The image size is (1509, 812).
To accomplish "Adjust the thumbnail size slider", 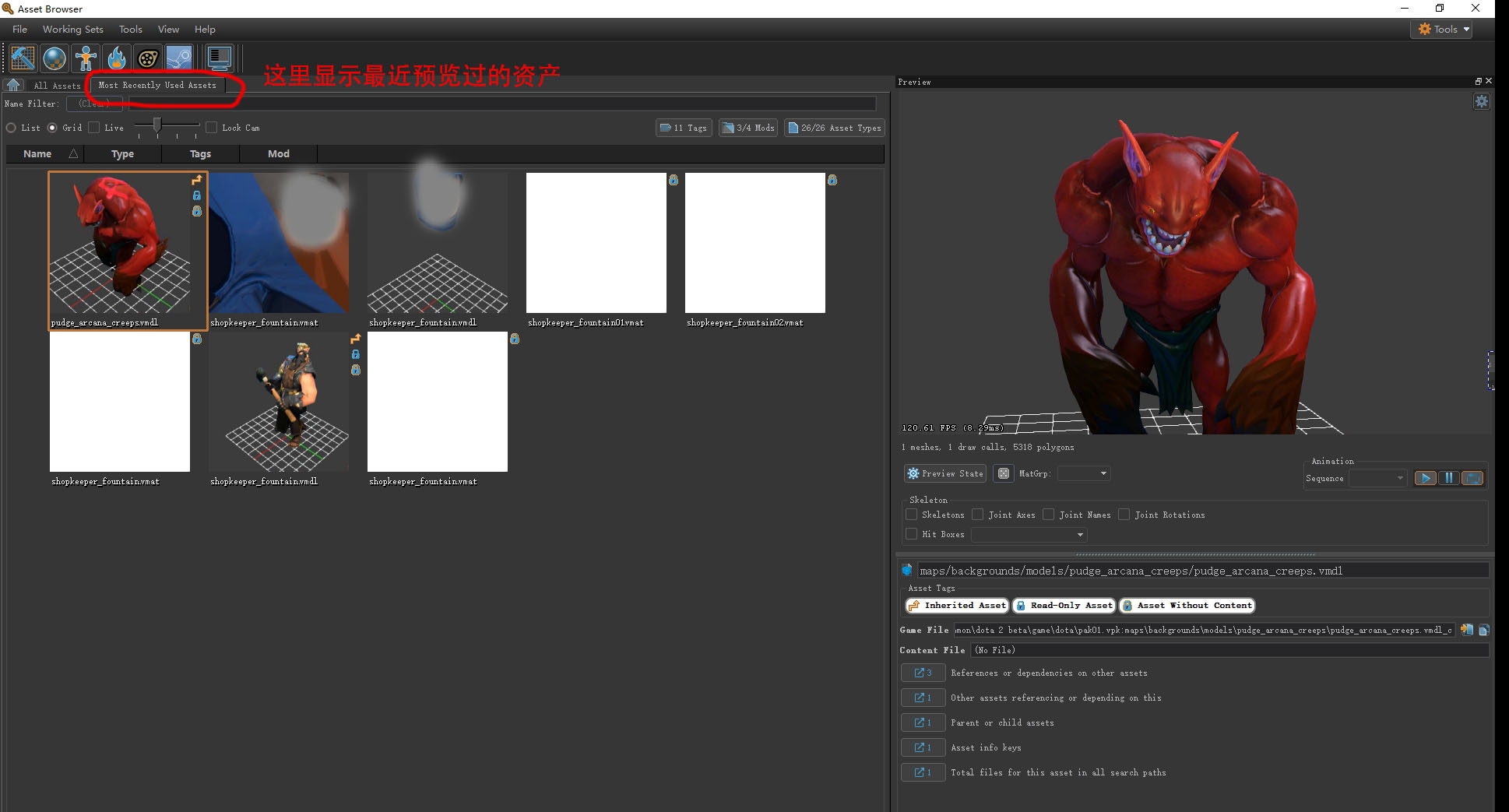I will coord(157,125).
